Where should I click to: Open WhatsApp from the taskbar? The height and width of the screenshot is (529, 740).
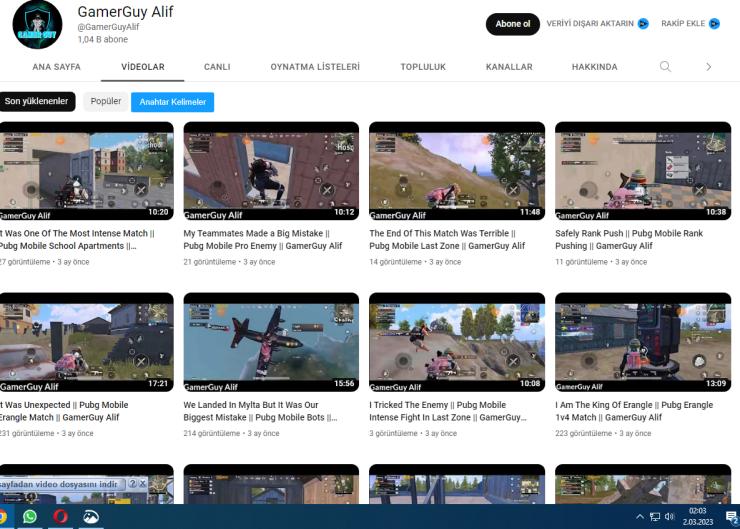[x=30, y=516]
